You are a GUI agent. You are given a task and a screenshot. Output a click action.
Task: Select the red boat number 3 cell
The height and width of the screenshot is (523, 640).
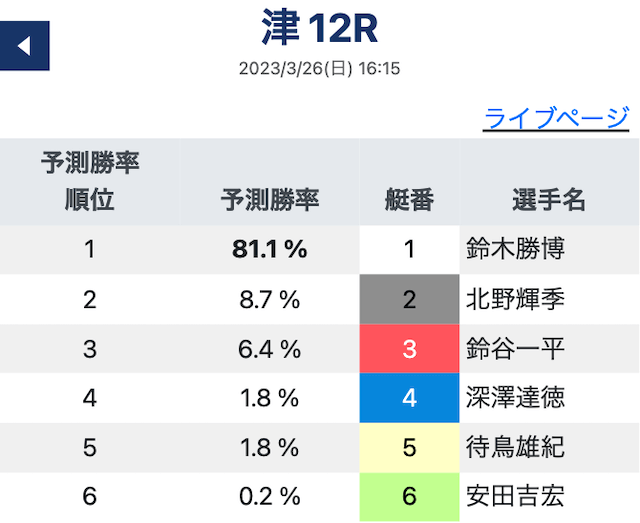tap(409, 348)
